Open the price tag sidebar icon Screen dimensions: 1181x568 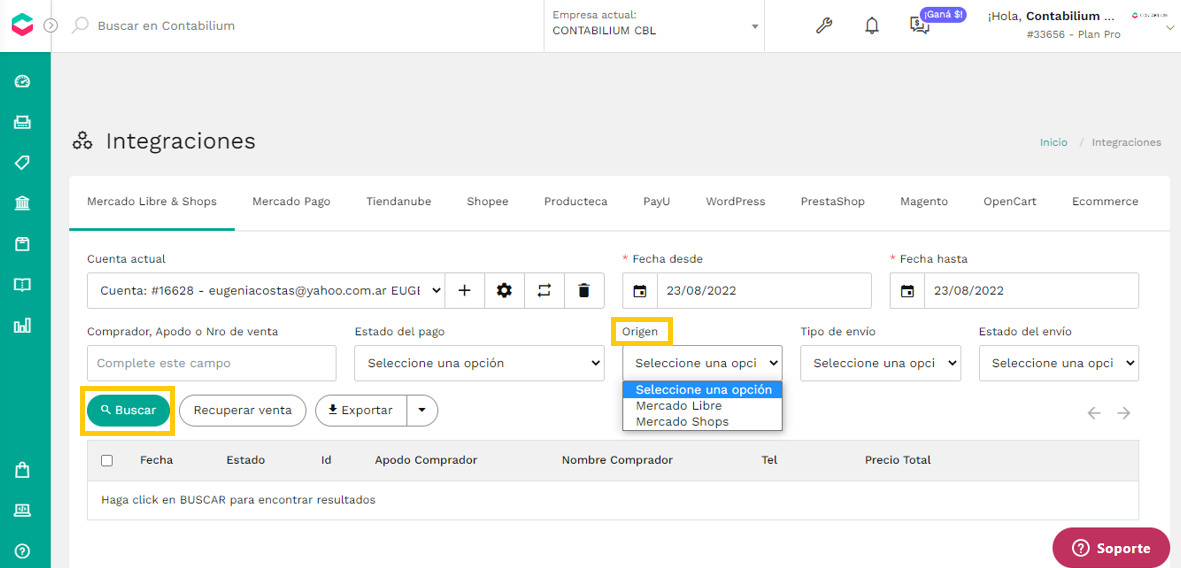[x=22, y=163]
